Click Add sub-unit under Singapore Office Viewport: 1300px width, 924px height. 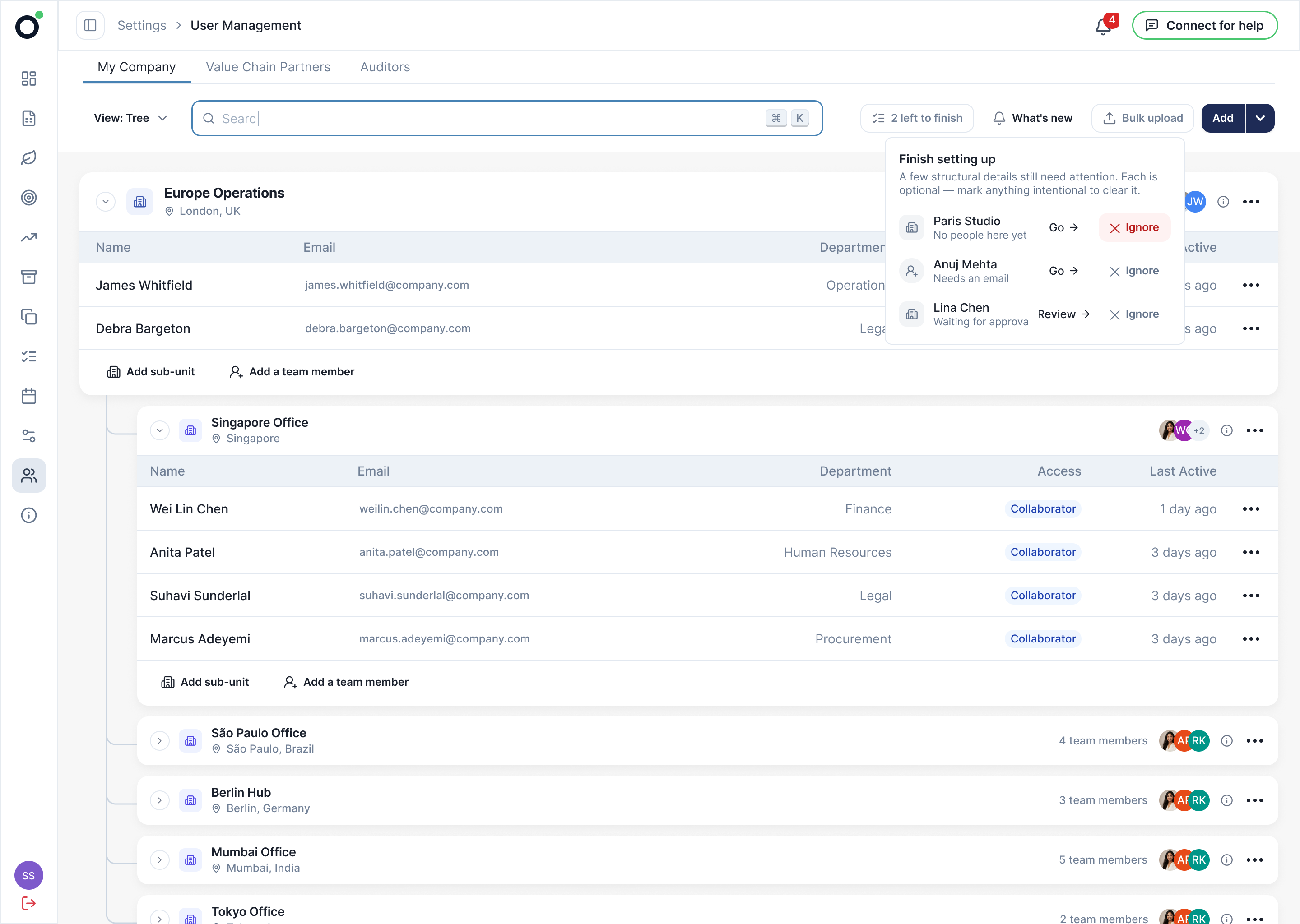(x=205, y=682)
